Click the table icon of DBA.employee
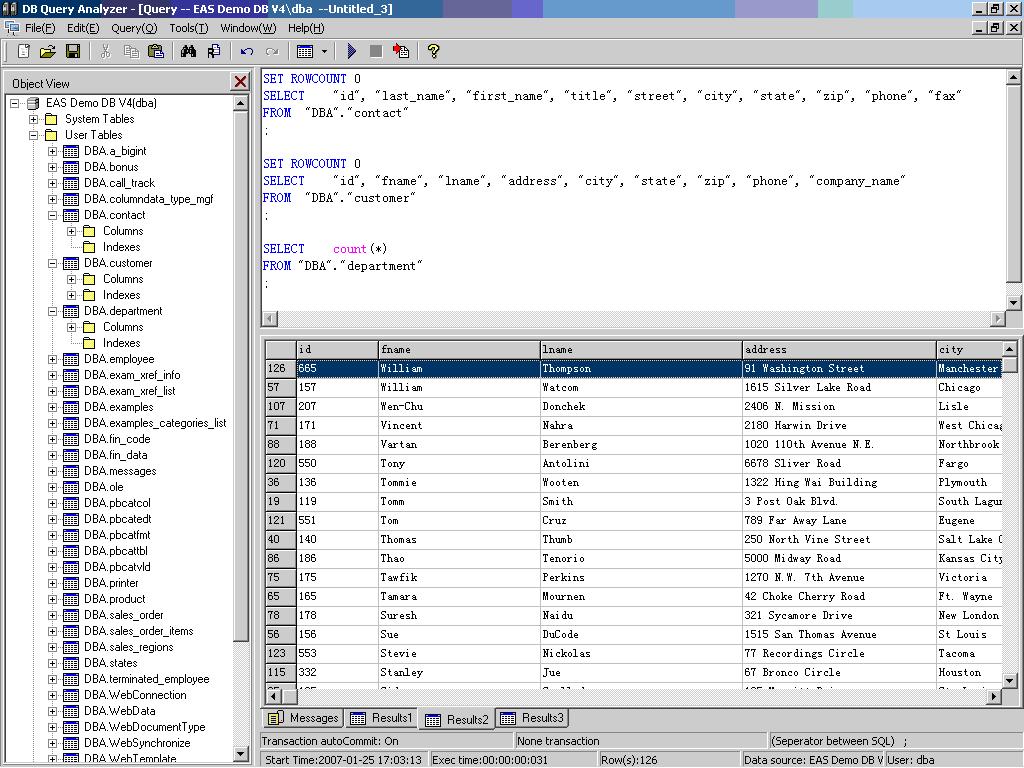The height and width of the screenshot is (768, 1024). coord(71,359)
